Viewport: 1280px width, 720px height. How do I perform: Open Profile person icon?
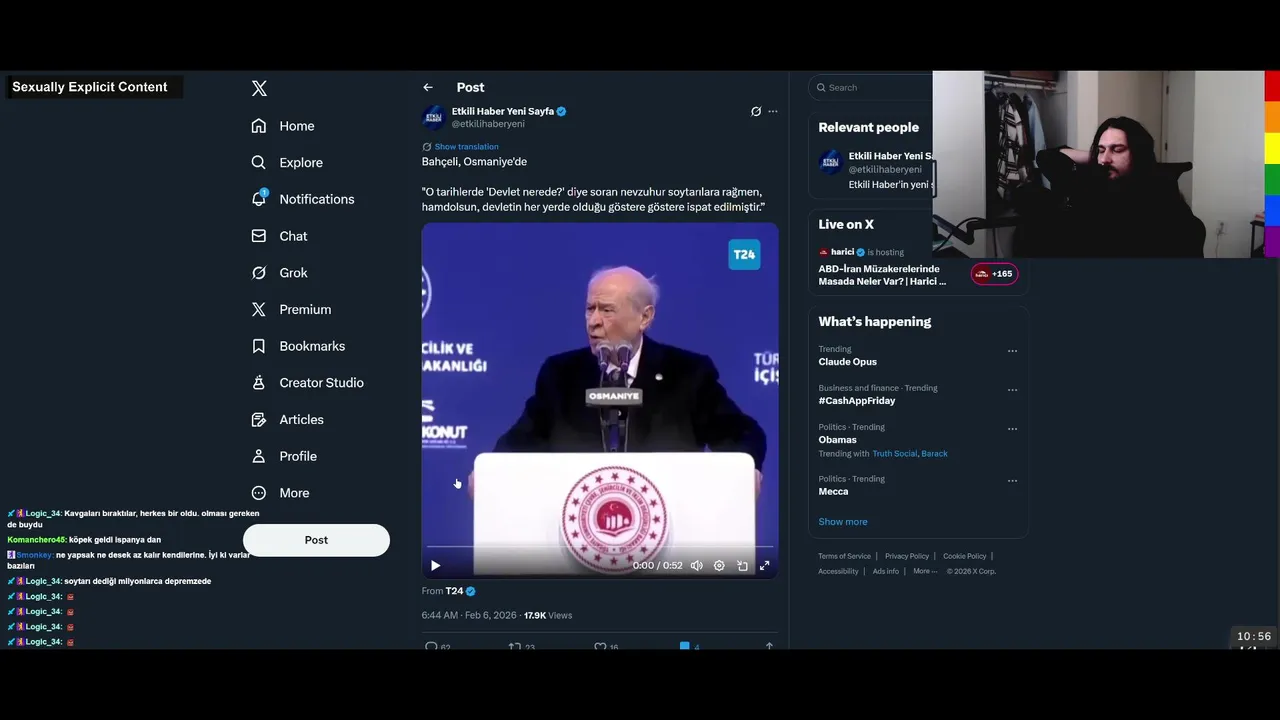(259, 456)
